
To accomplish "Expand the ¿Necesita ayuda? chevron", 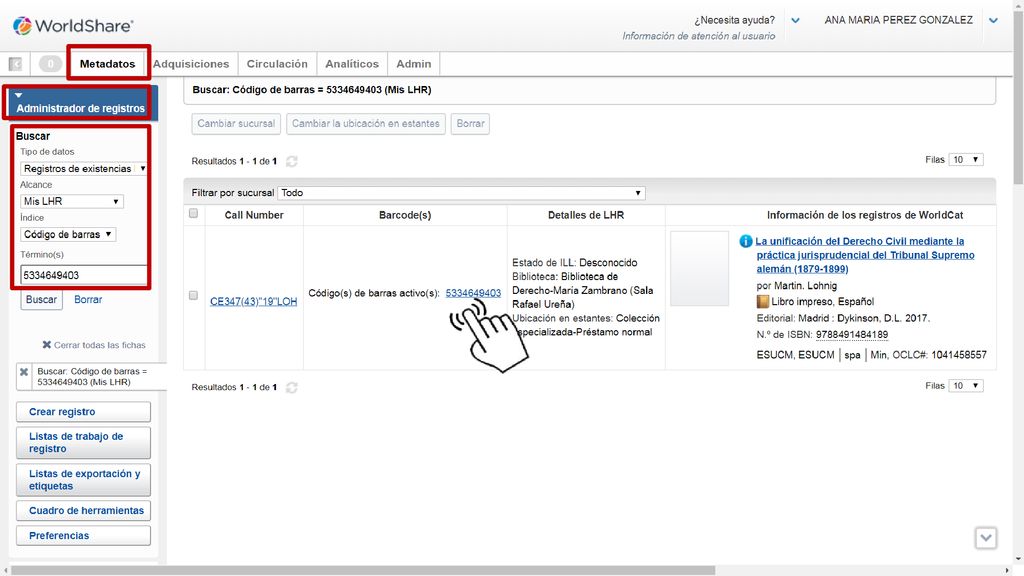I will tap(795, 20).
